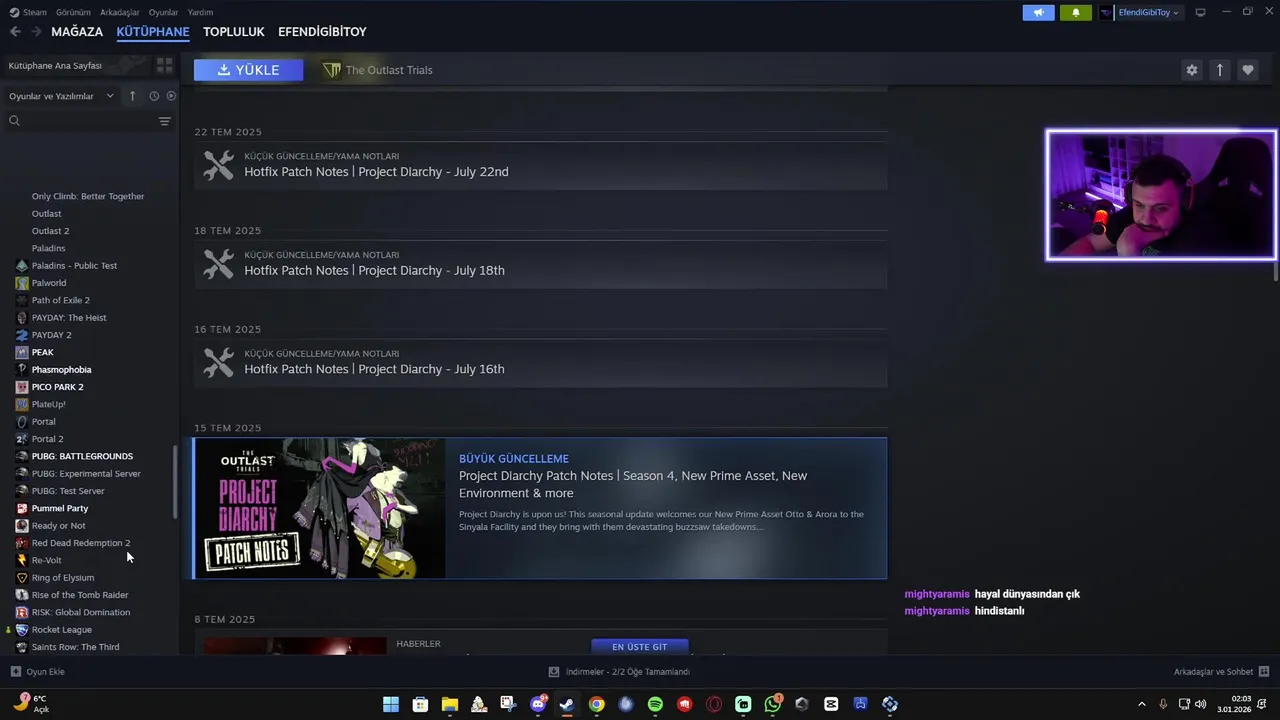Click the EN ÜSTE GİT button

pos(639,647)
